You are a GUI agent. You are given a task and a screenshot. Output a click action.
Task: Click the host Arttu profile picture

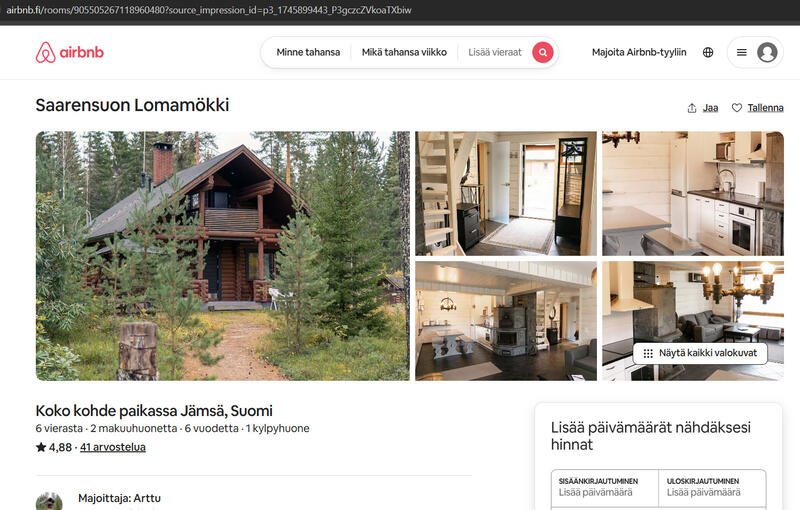49,501
